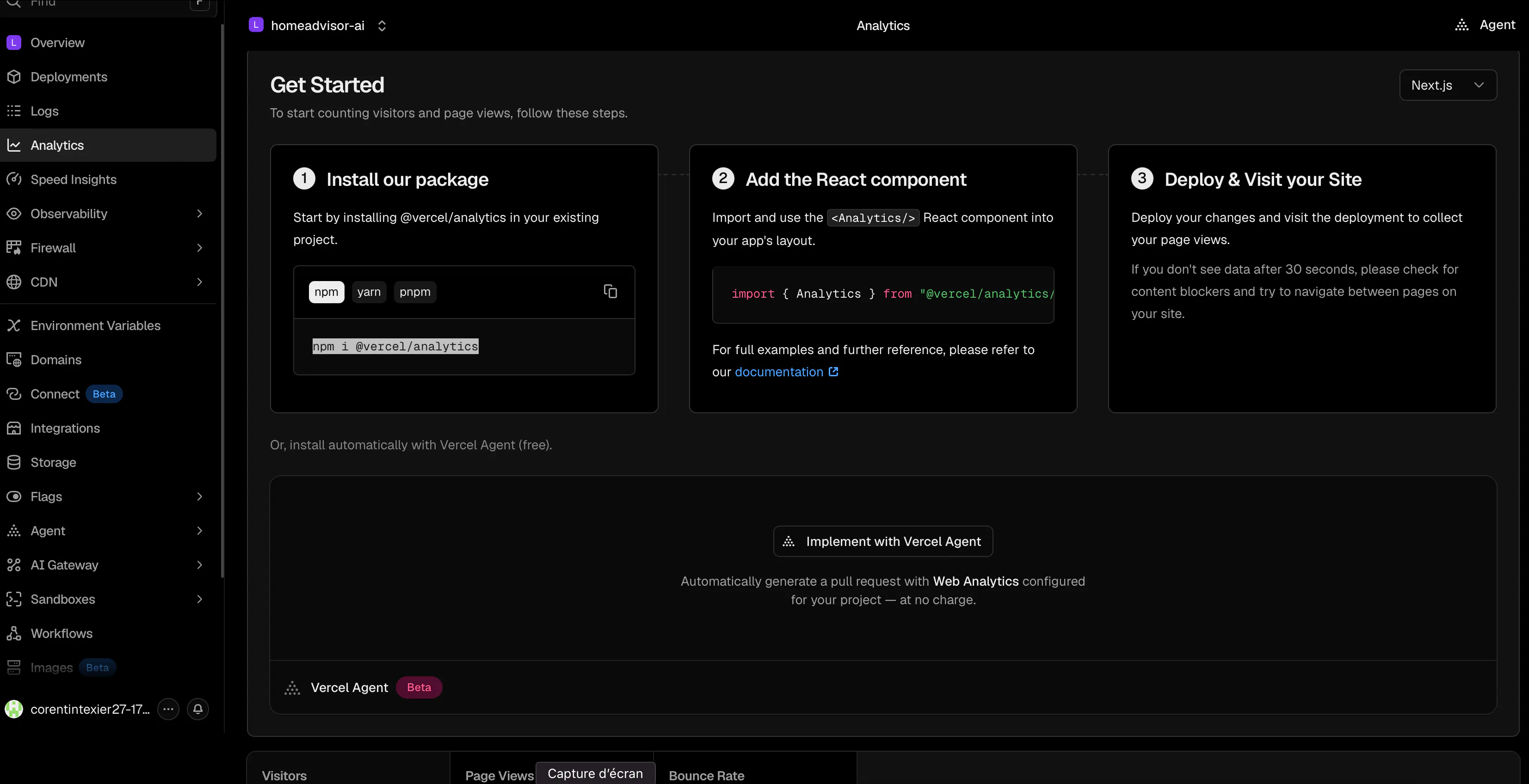
Task: Expand the Observability submenu chevron
Action: click(x=199, y=214)
